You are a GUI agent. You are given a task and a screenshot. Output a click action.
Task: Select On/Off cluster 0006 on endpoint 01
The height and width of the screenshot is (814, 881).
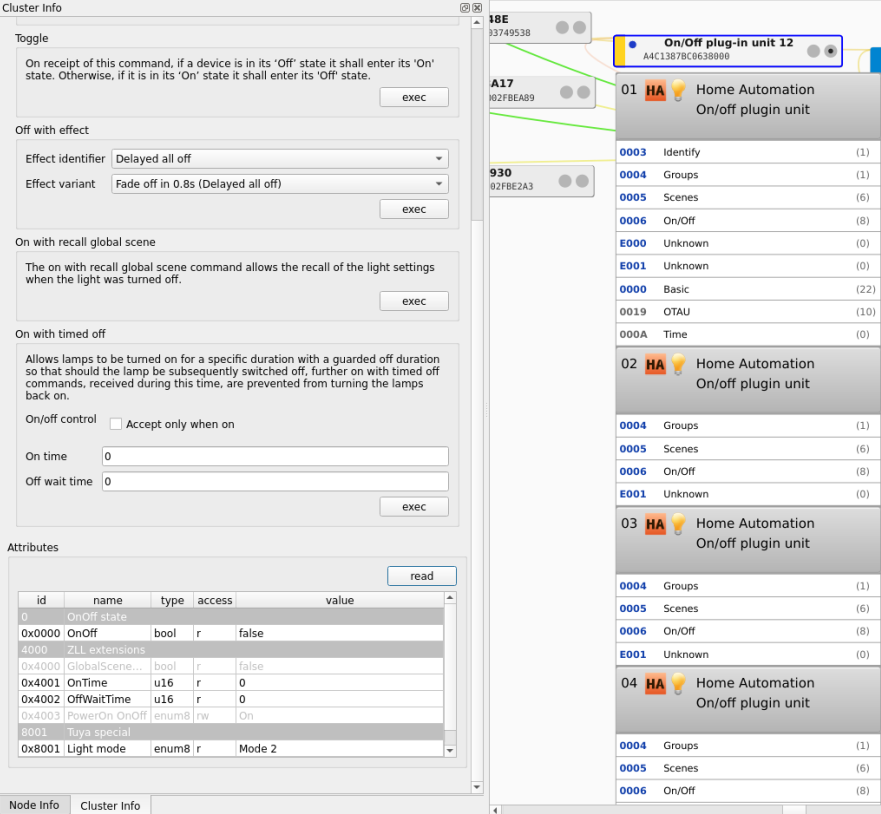(x=747, y=221)
